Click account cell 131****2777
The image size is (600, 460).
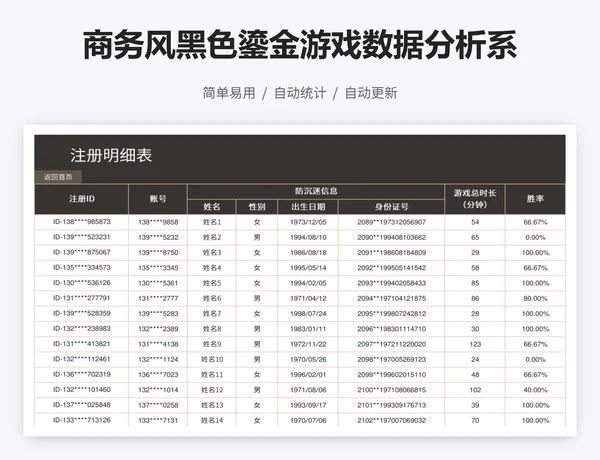click(158, 299)
